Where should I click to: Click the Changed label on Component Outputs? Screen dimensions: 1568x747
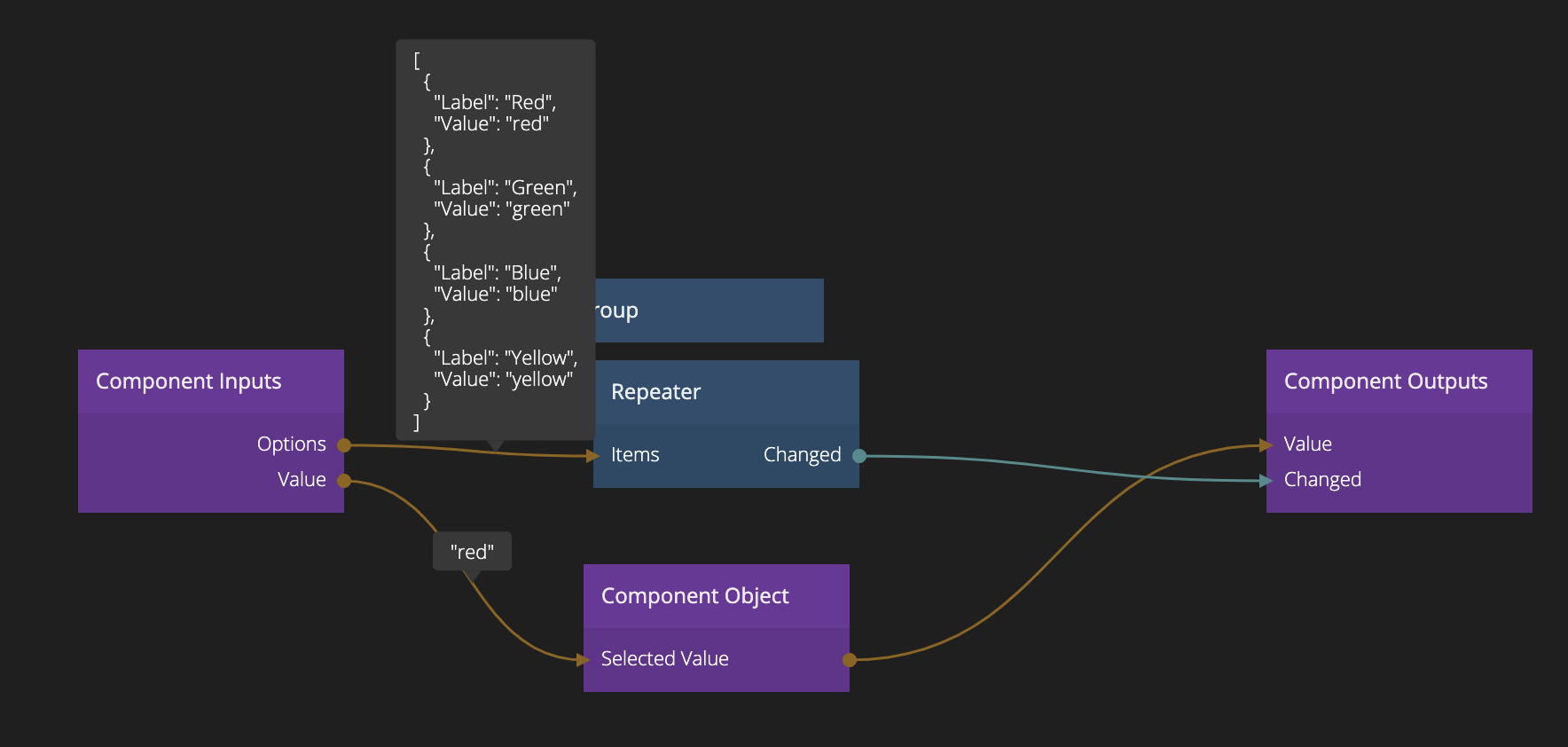1321,480
